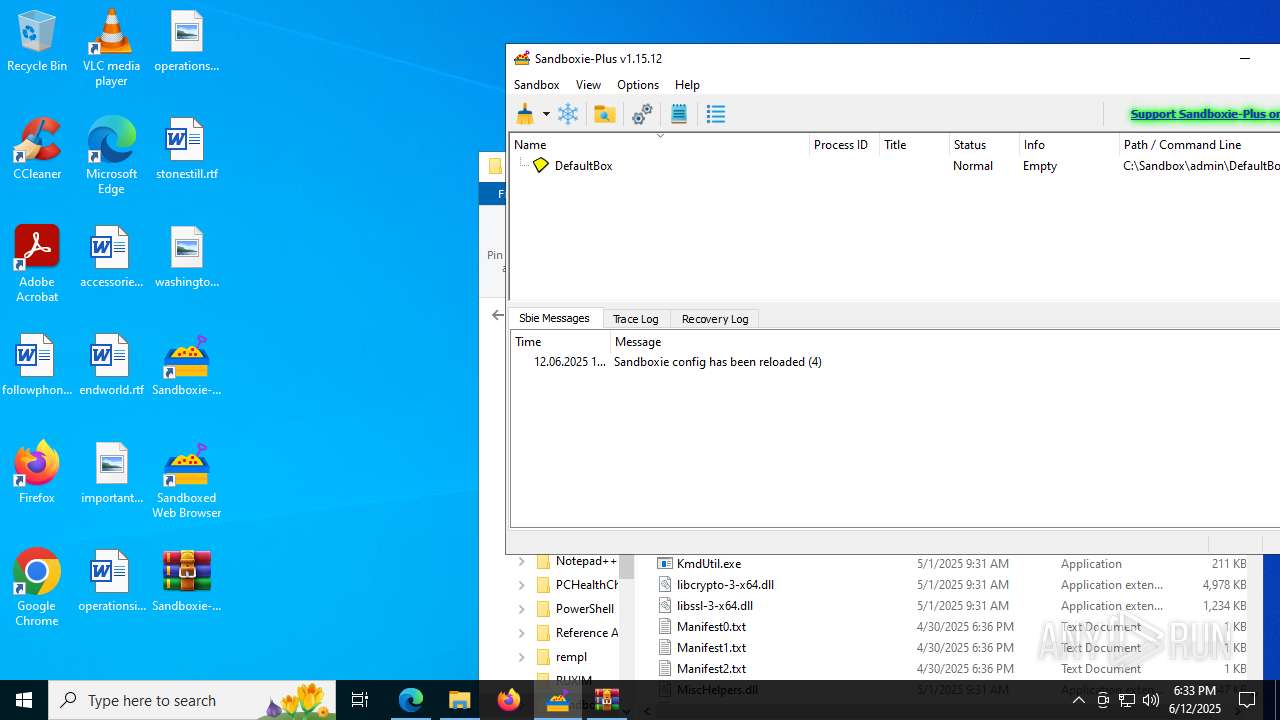Select the Firefox desktop shortcut
This screenshot has height=720, width=1280.
[37, 474]
